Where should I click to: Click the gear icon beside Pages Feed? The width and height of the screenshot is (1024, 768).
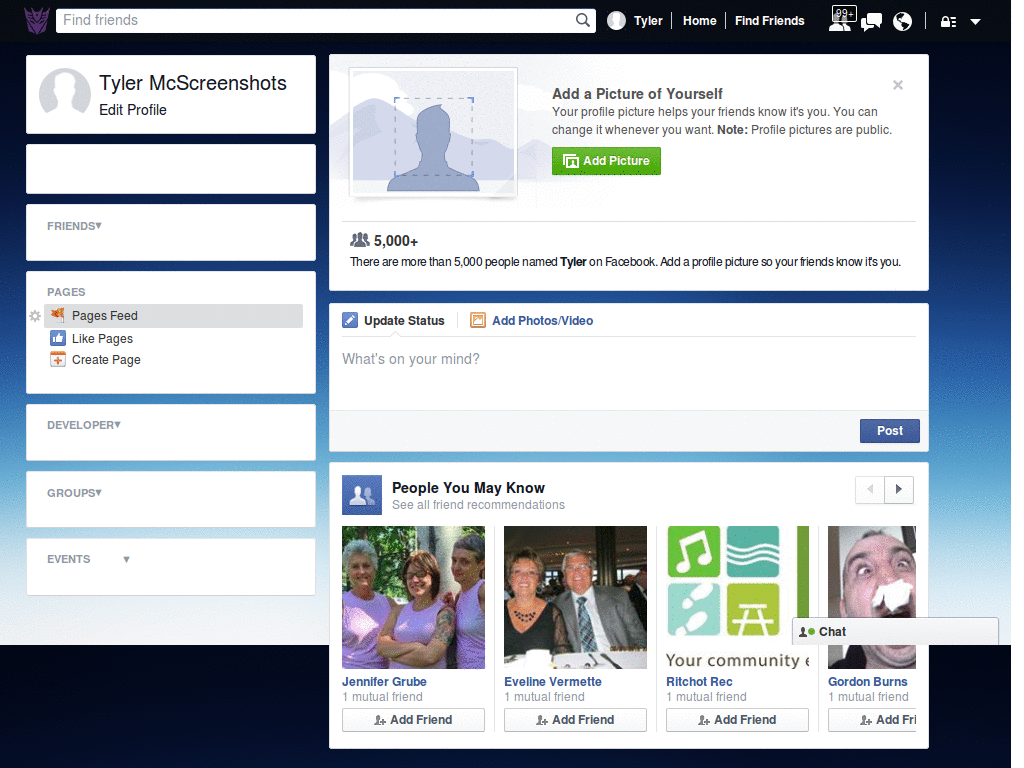tap(35, 316)
